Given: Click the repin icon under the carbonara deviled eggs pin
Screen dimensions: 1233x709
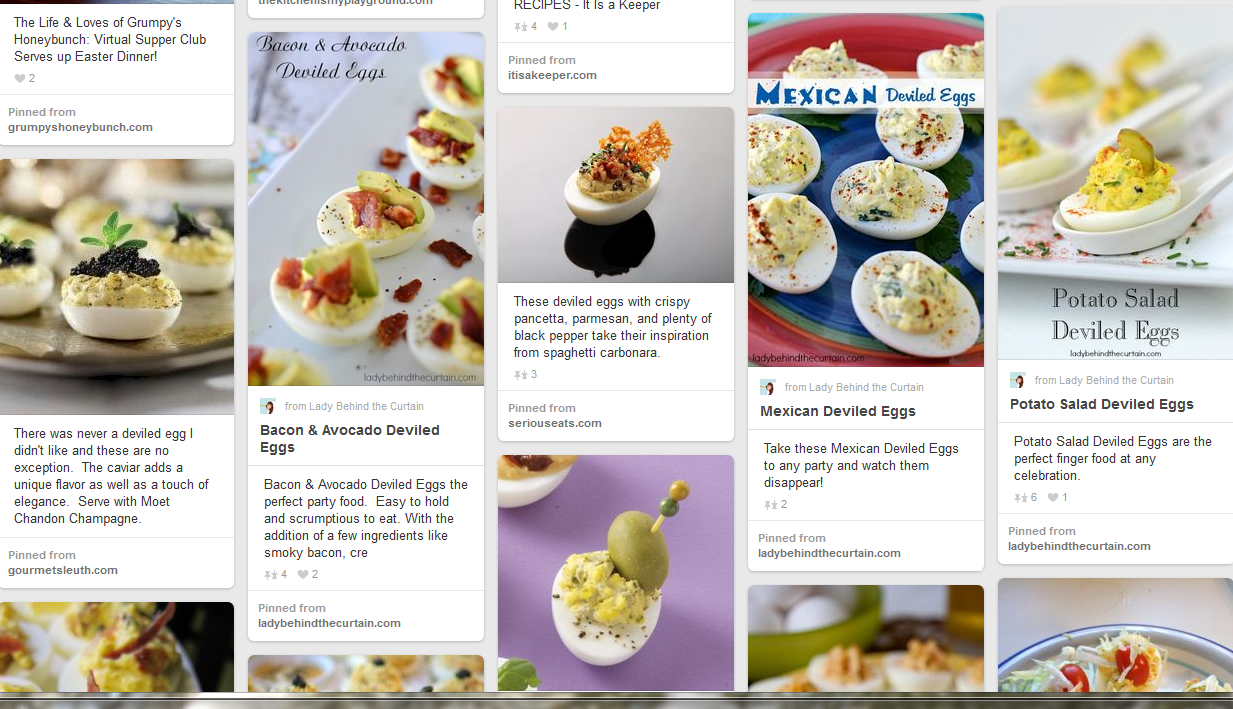Looking at the screenshot, I should click(x=520, y=375).
